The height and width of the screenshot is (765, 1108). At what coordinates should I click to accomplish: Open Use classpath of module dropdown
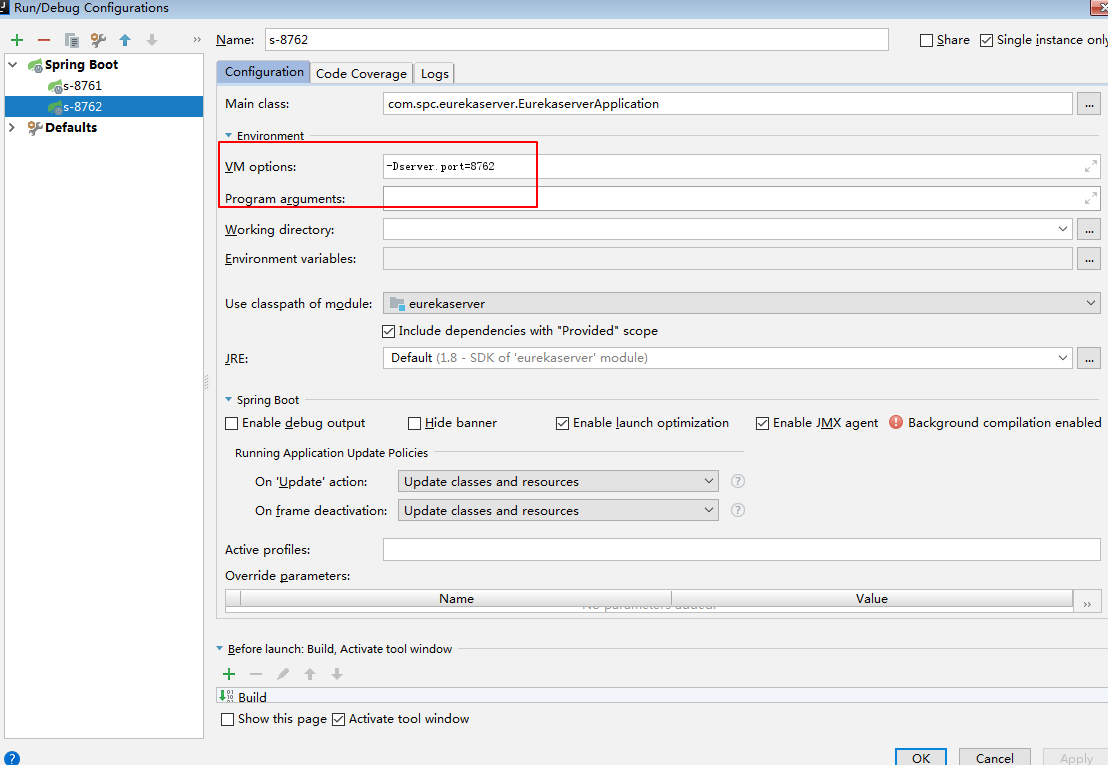[x=1090, y=303]
